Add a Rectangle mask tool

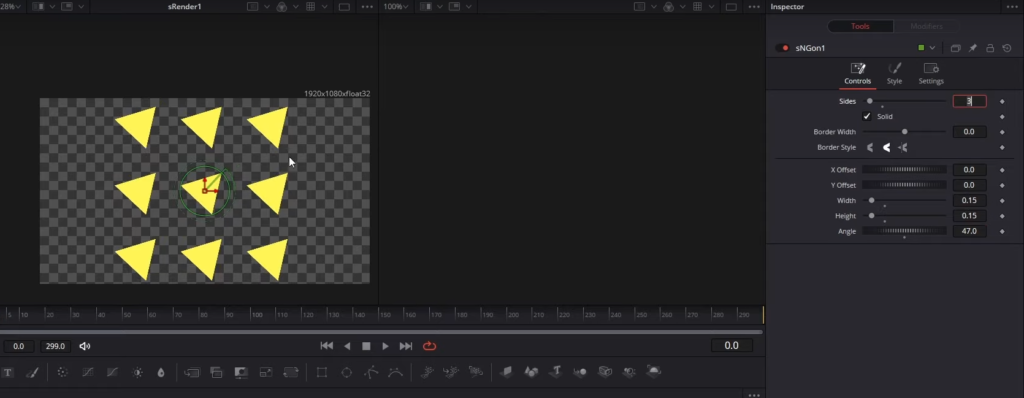pyautogui.click(x=321, y=373)
